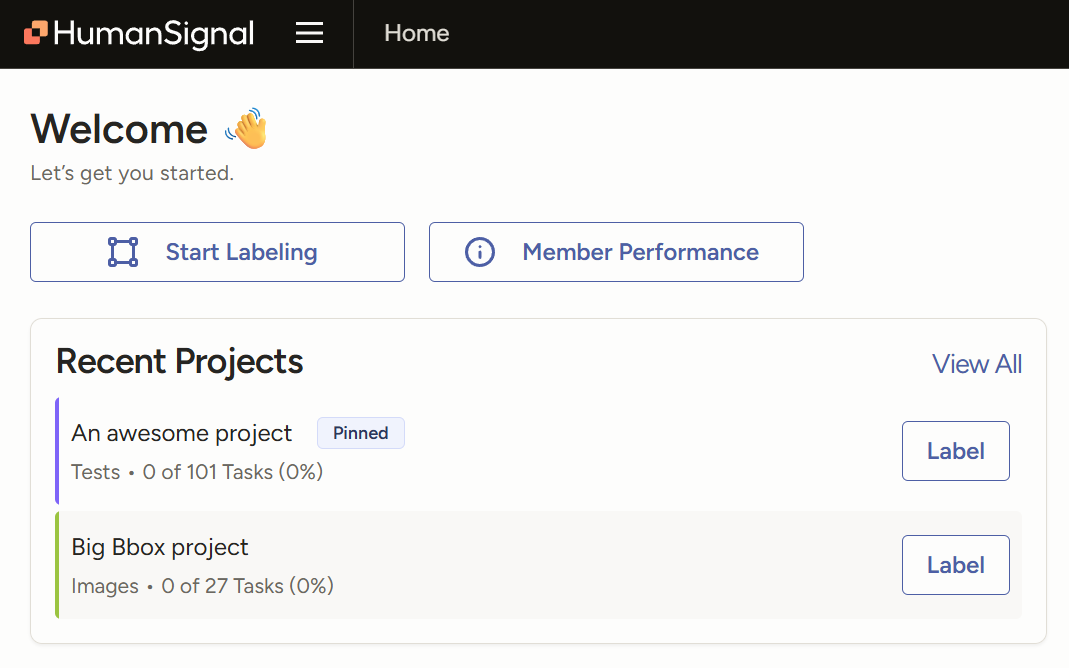
Task: Click the 0 of 101 Tasks progress text
Action: tap(233, 472)
